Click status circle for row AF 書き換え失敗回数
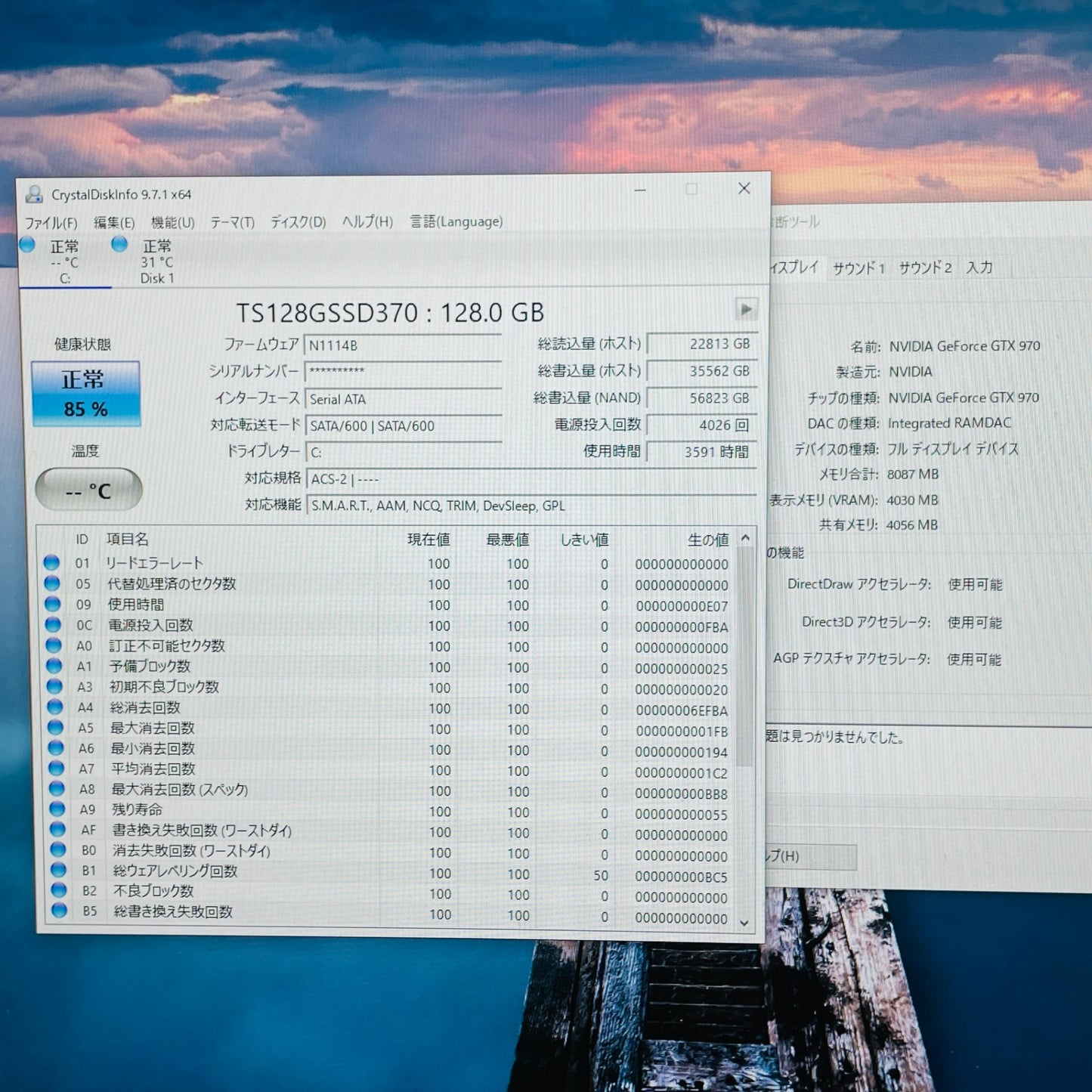Viewport: 1092px width, 1092px height. pos(57,829)
